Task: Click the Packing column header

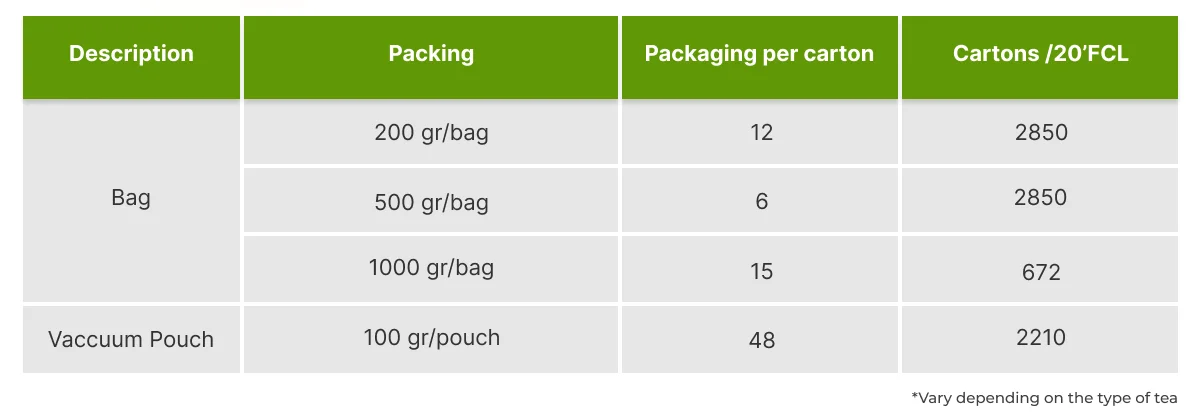Action: click(x=431, y=54)
